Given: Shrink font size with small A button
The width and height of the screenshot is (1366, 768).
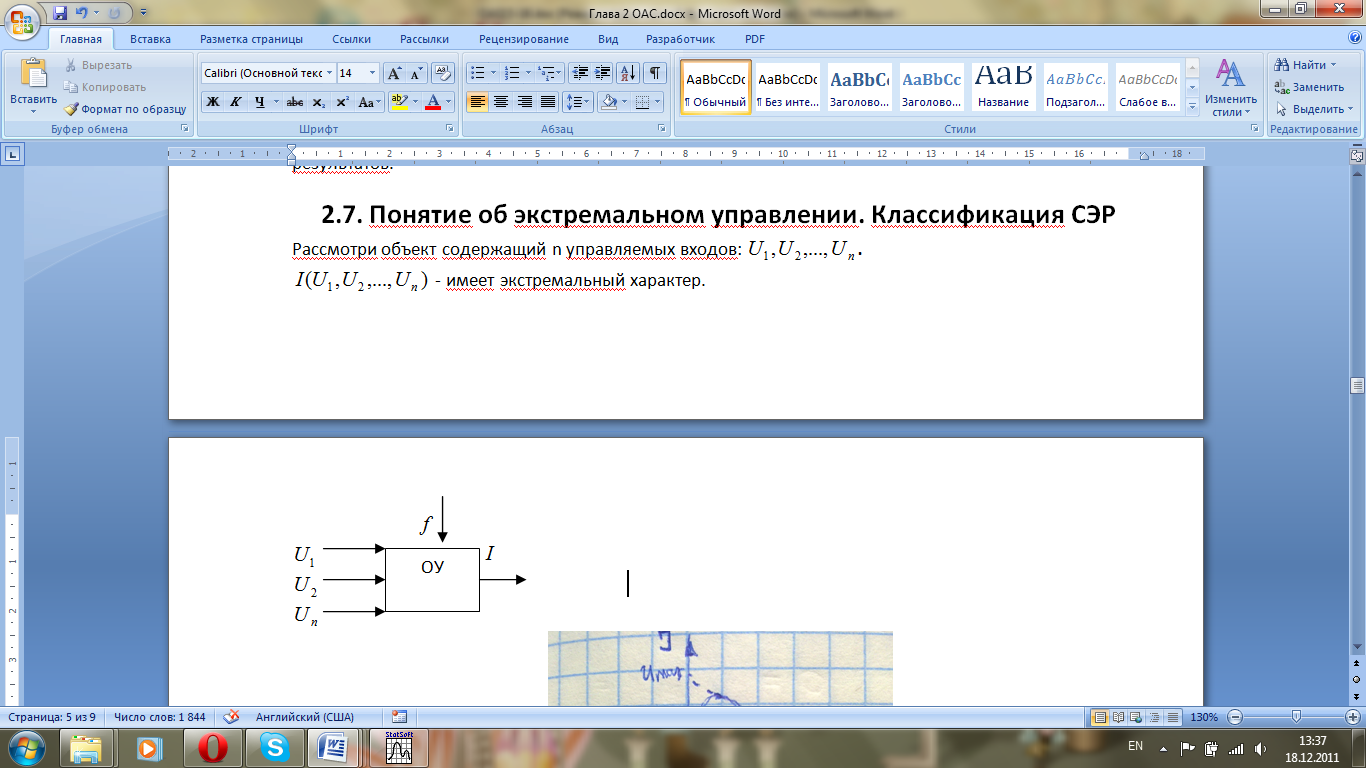Looking at the screenshot, I should [x=416, y=73].
